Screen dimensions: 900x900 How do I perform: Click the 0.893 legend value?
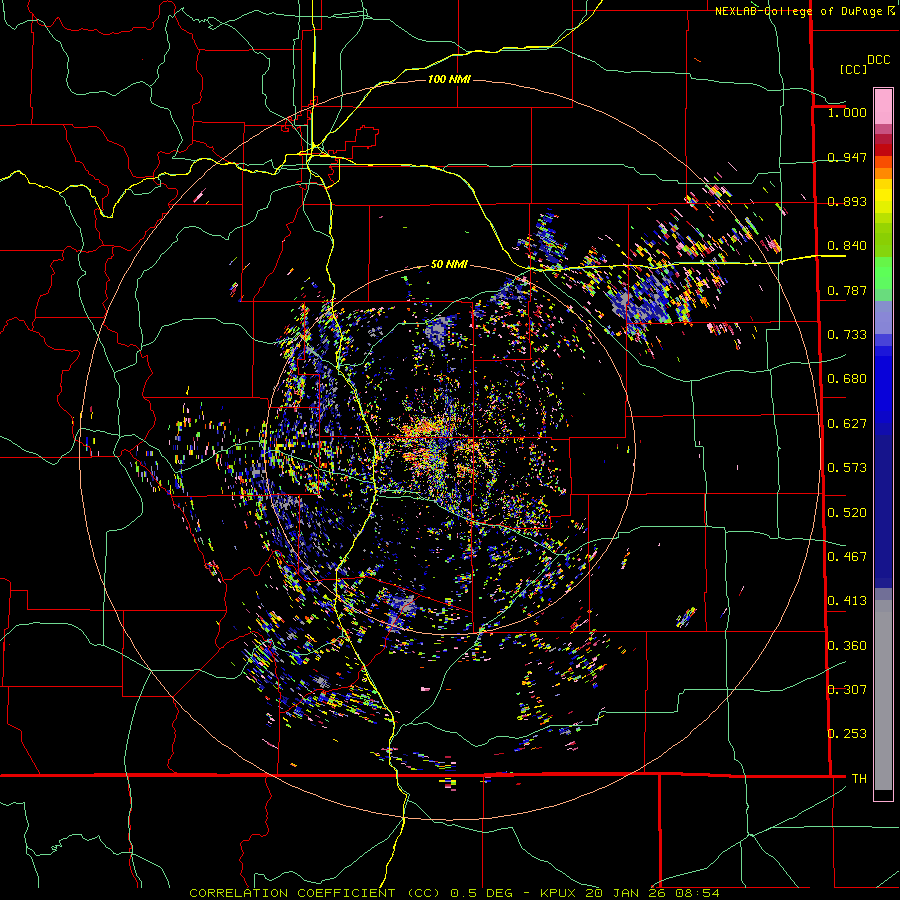pyautogui.click(x=847, y=201)
